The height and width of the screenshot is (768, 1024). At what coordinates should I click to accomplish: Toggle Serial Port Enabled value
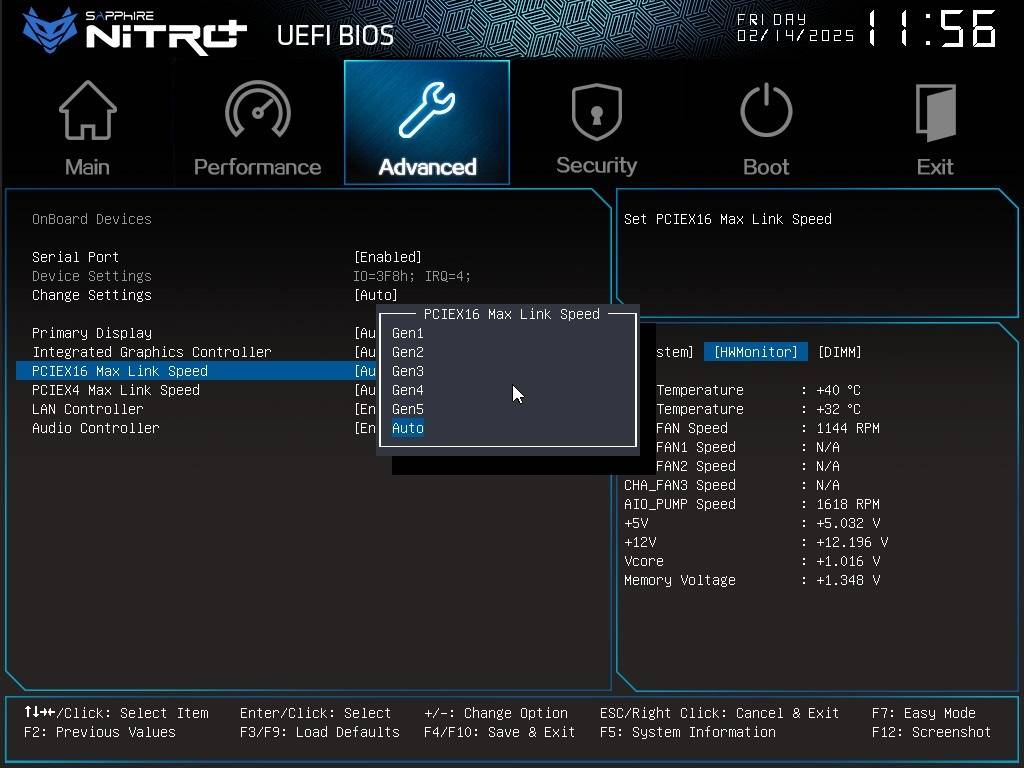tap(388, 257)
